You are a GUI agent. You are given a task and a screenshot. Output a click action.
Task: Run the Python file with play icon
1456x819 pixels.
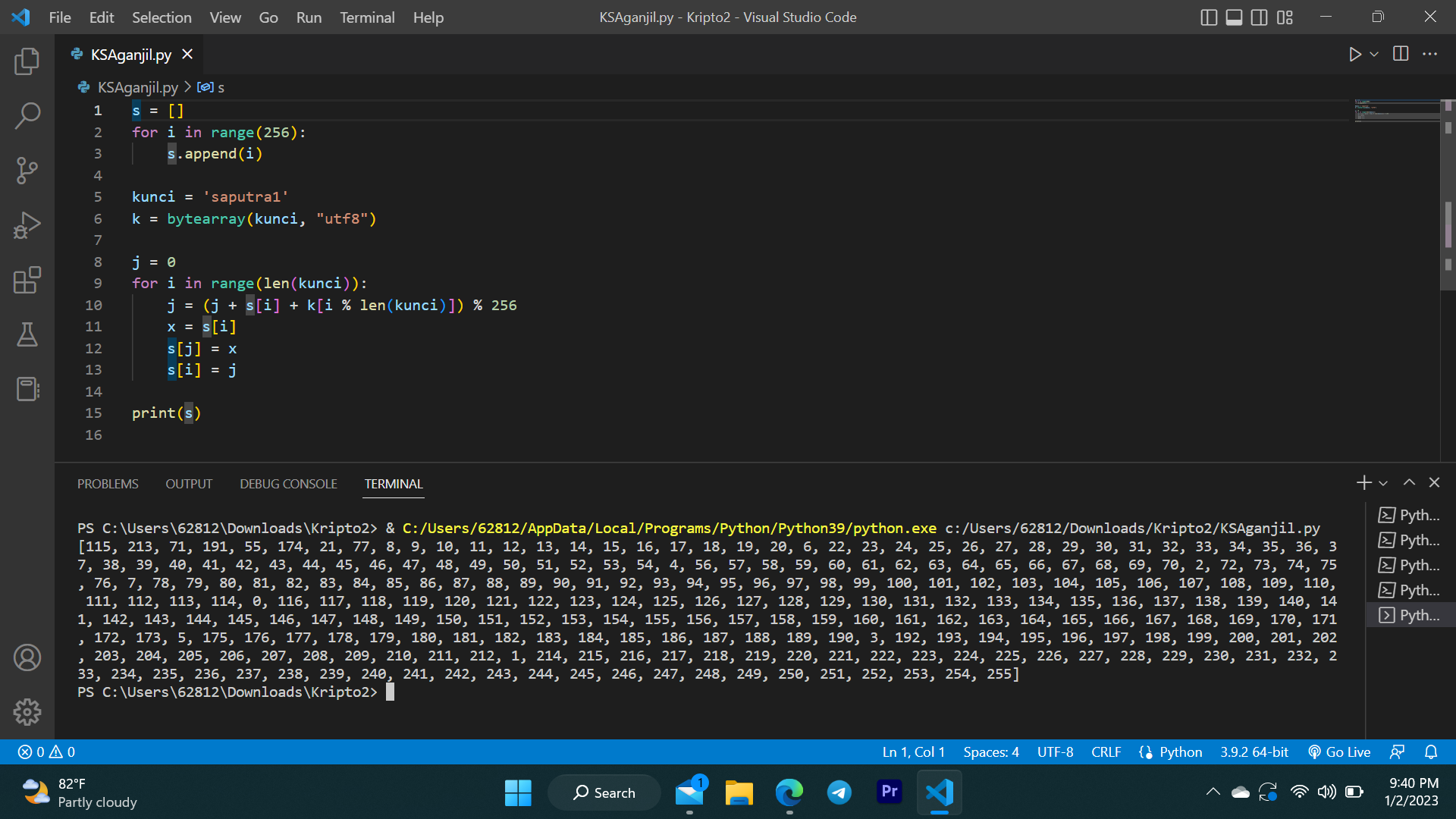point(1354,55)
